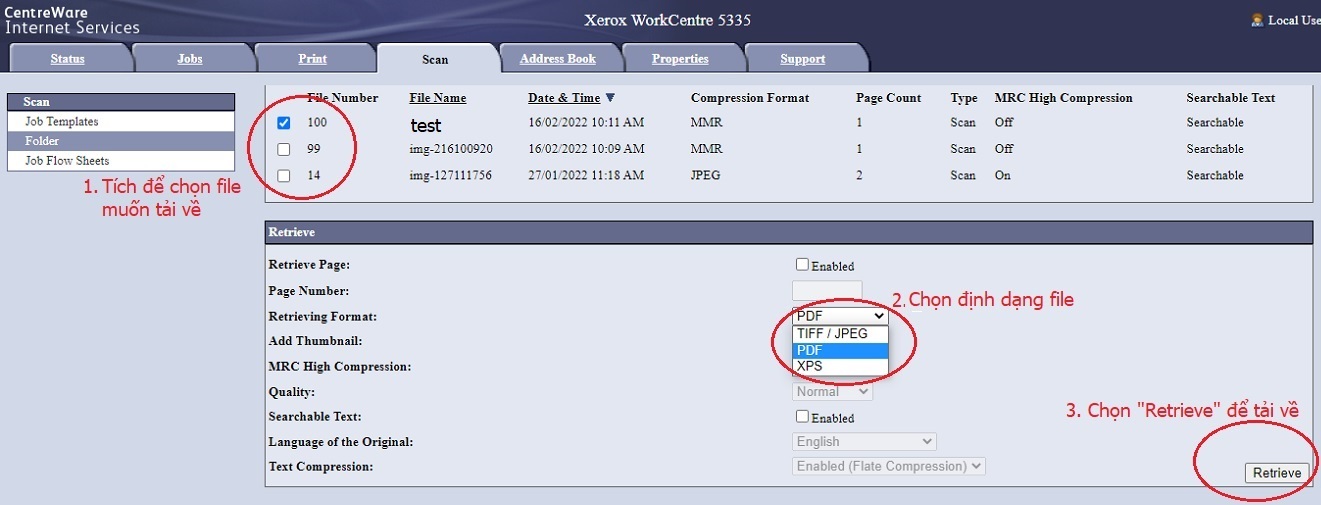The width and height of the screenshot is (1321, 505).
Task: Click the Scan section header in sidebar
Action: 121,102
